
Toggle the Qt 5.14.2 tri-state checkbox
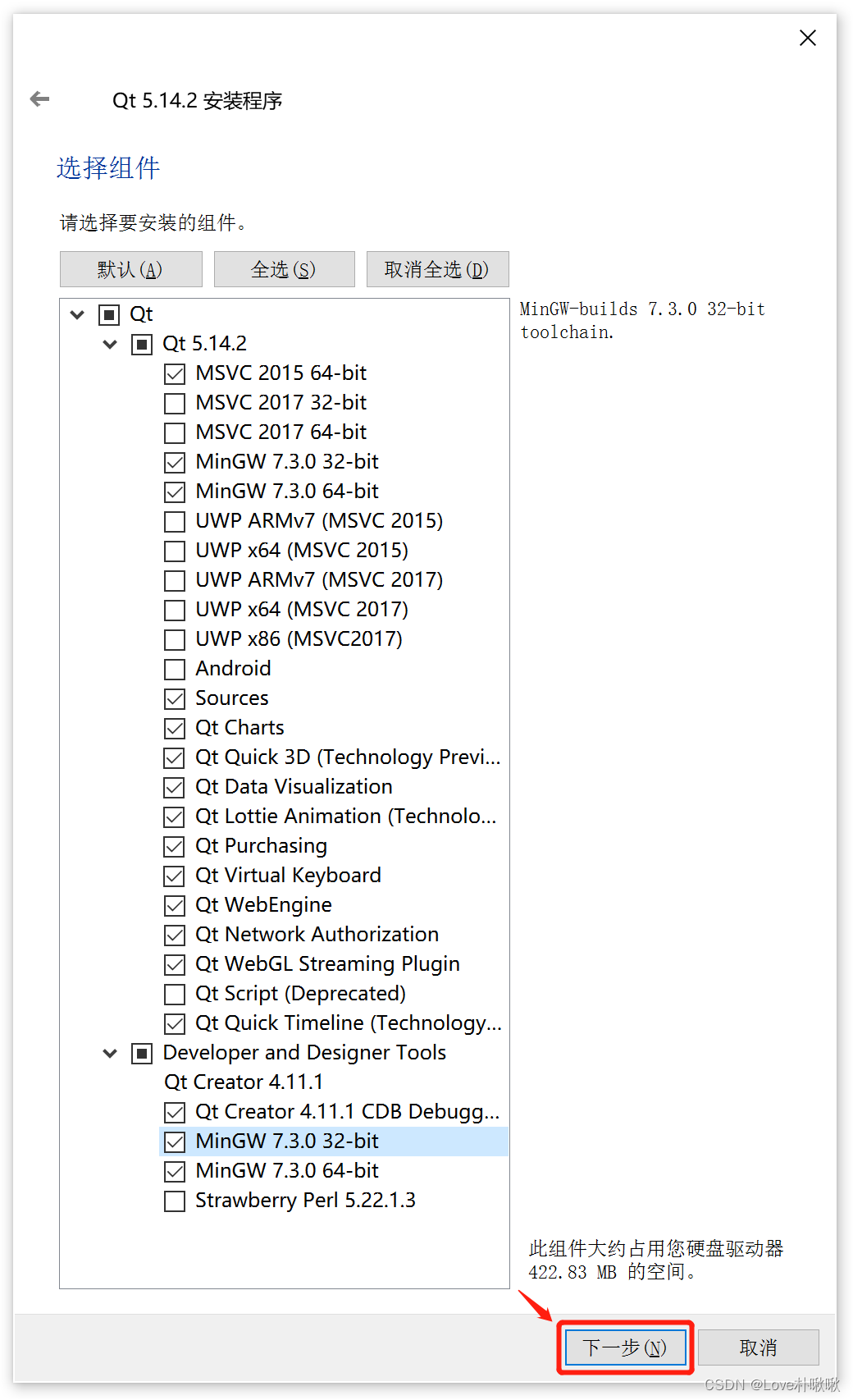142,344
